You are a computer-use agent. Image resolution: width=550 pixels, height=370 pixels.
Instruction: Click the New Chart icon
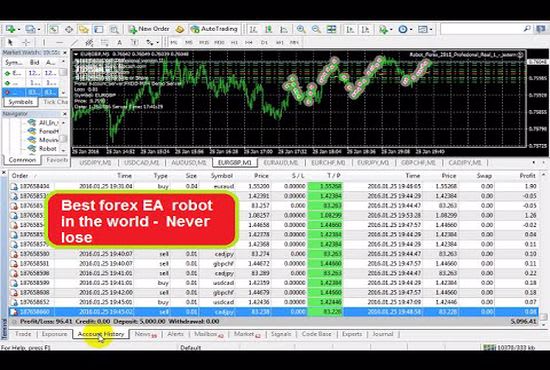point(10,29)
